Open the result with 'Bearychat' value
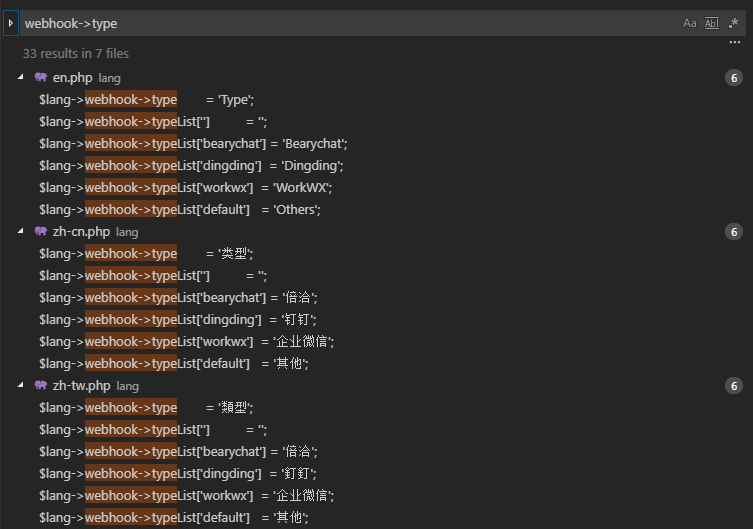Screen dimensions: 753x529 tap(193, 144)
